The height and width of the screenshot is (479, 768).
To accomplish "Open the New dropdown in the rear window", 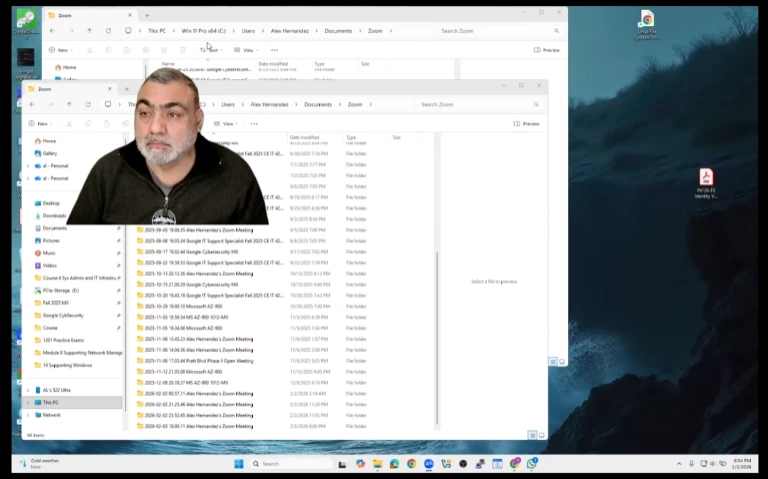I will coord(61,50).
